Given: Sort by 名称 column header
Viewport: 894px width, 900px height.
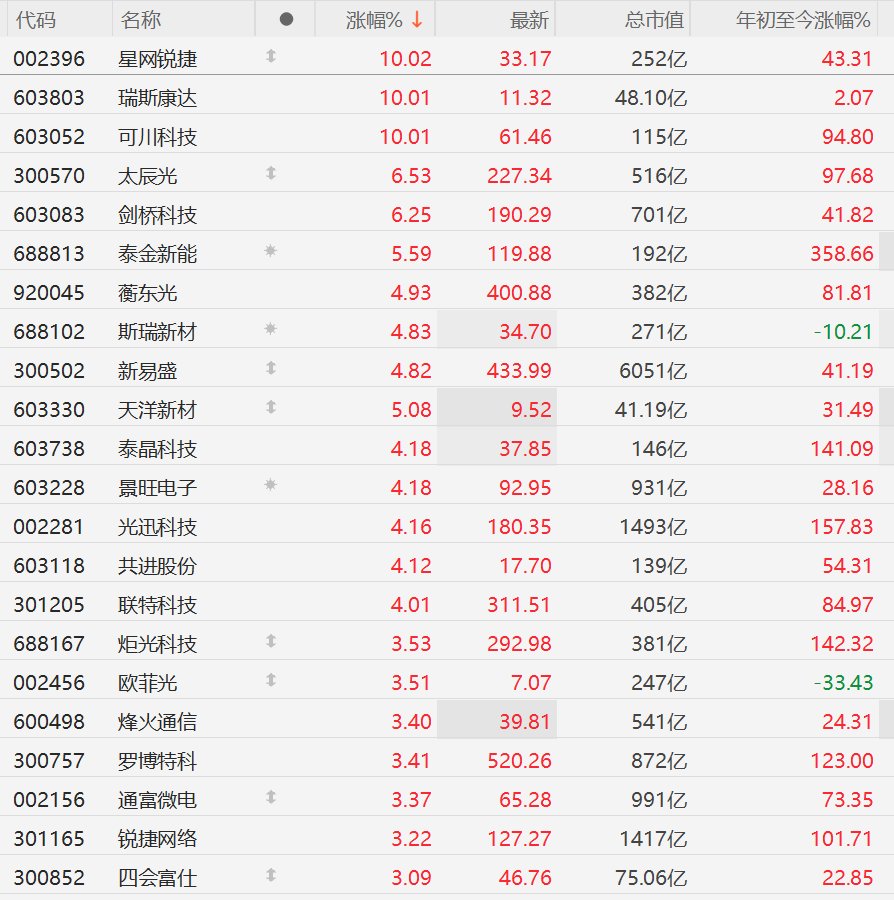Looking at the screenshot, I should [141, 20].
